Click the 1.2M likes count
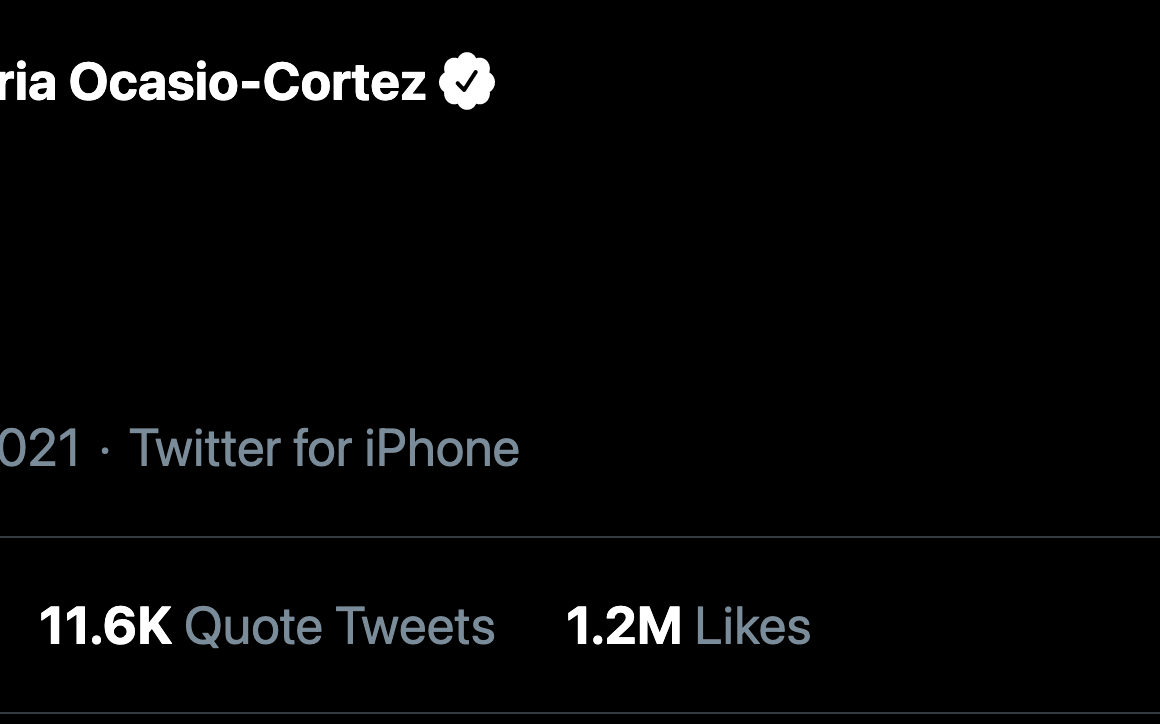Screen dimensions: 1160x724 pos(623,627)
